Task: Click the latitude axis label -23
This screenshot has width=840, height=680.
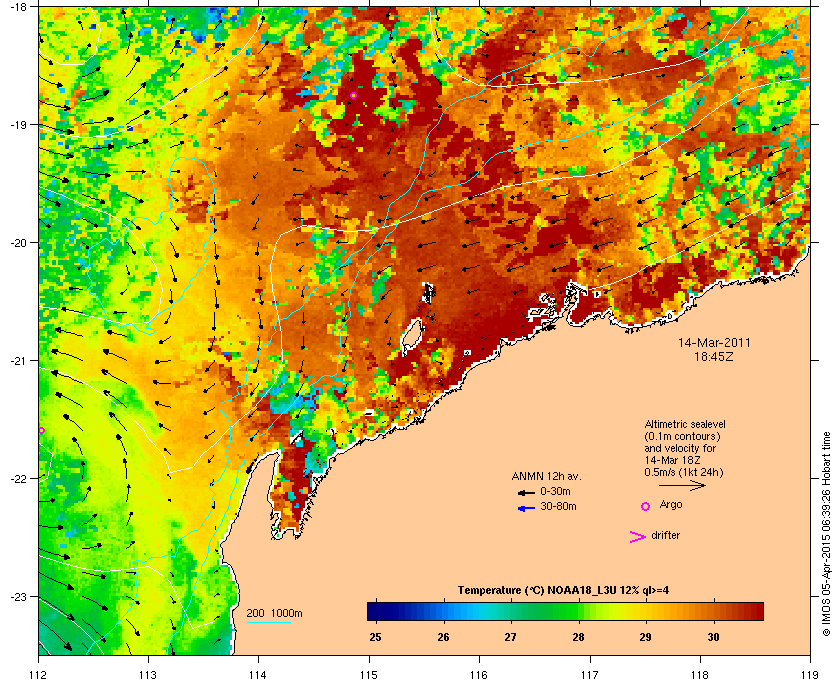Action: 18,596
